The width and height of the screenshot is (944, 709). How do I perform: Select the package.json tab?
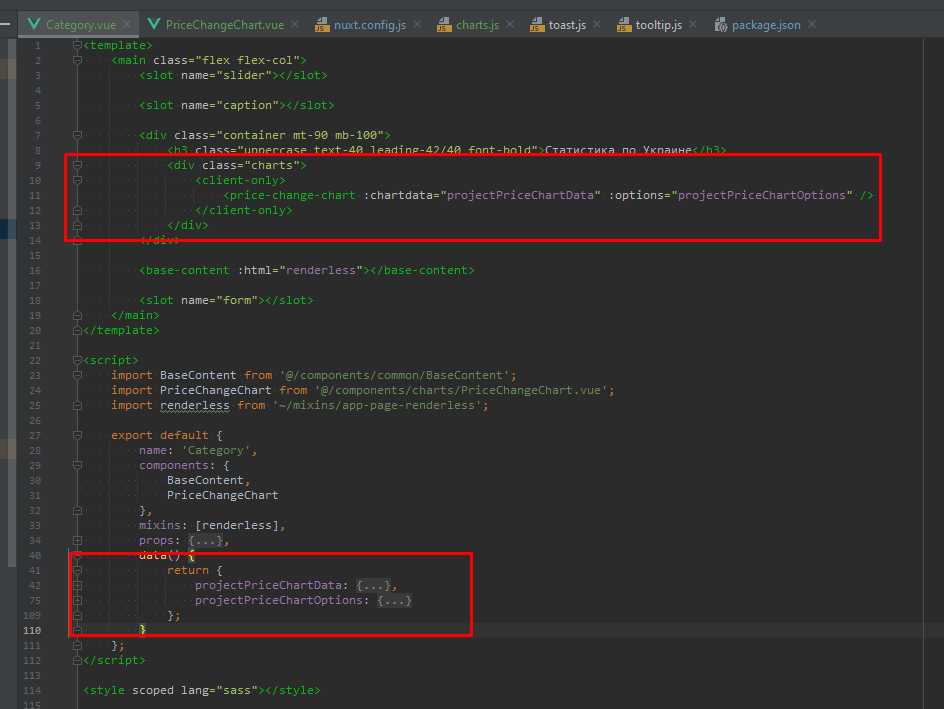(x=765, y=25)
